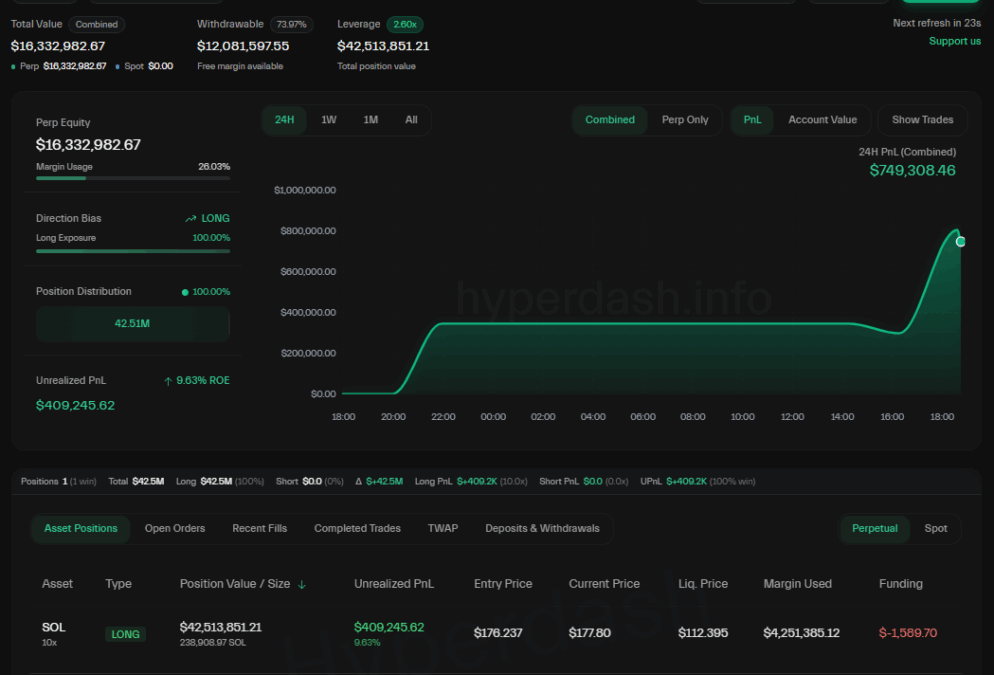Open the Deposits & Withdrawals tab

click(543, 529)
